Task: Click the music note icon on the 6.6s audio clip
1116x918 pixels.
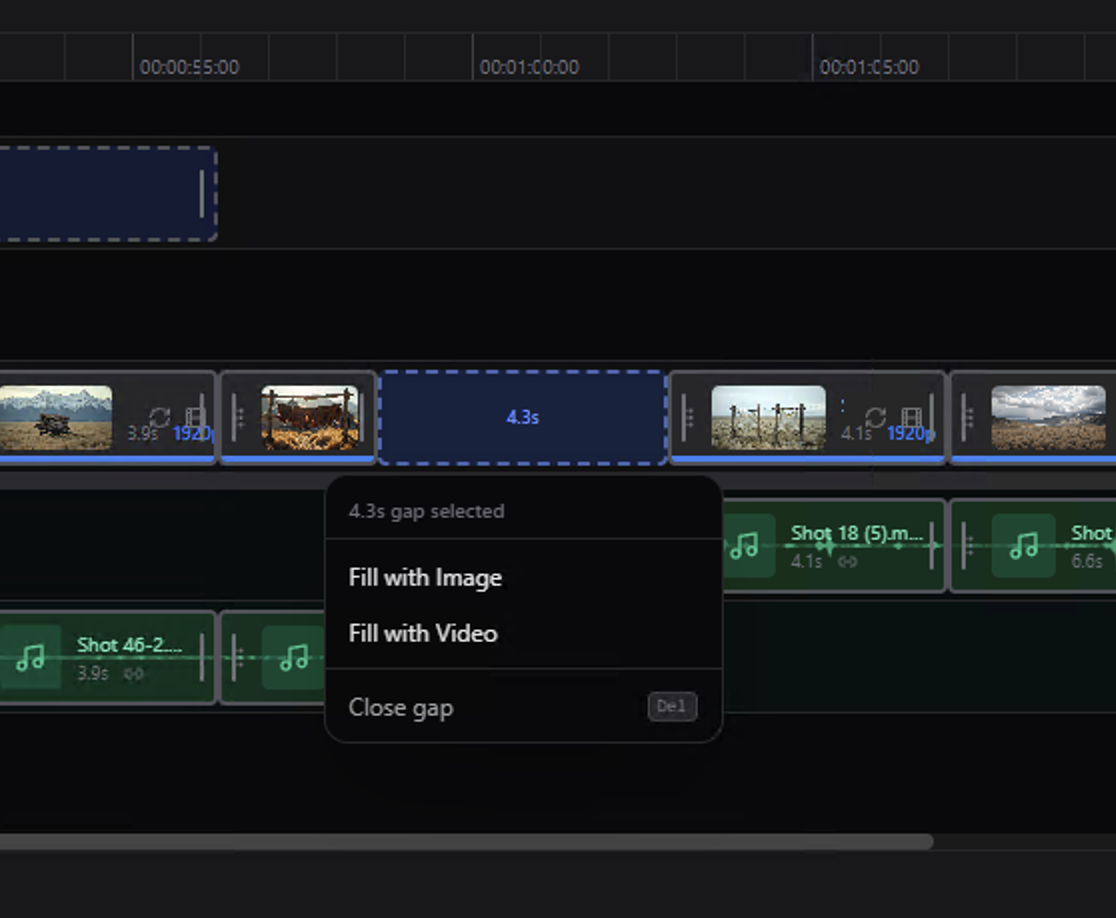Action: [1025, 548]
